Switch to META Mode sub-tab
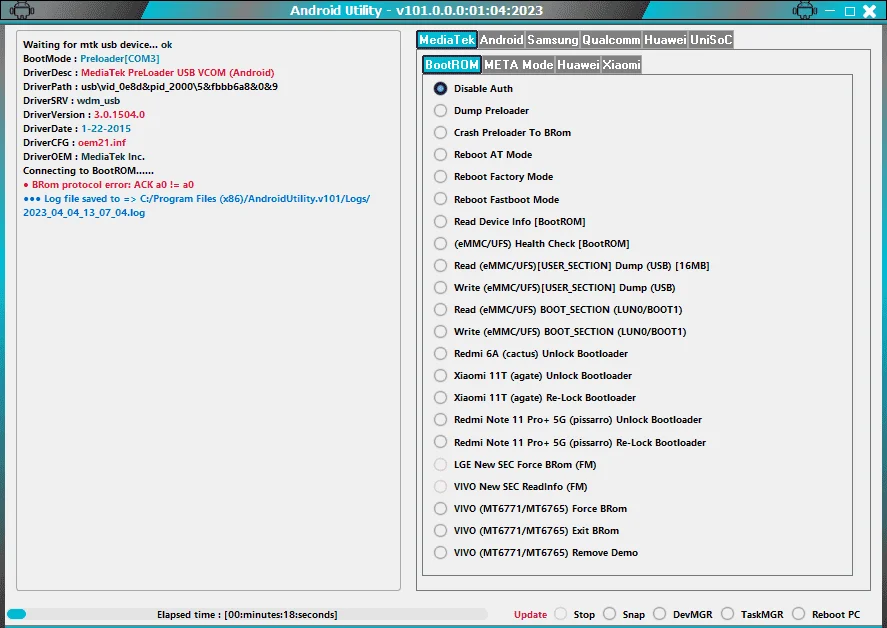The height and width of the screenshot is (628, 887). click(518, 64)
